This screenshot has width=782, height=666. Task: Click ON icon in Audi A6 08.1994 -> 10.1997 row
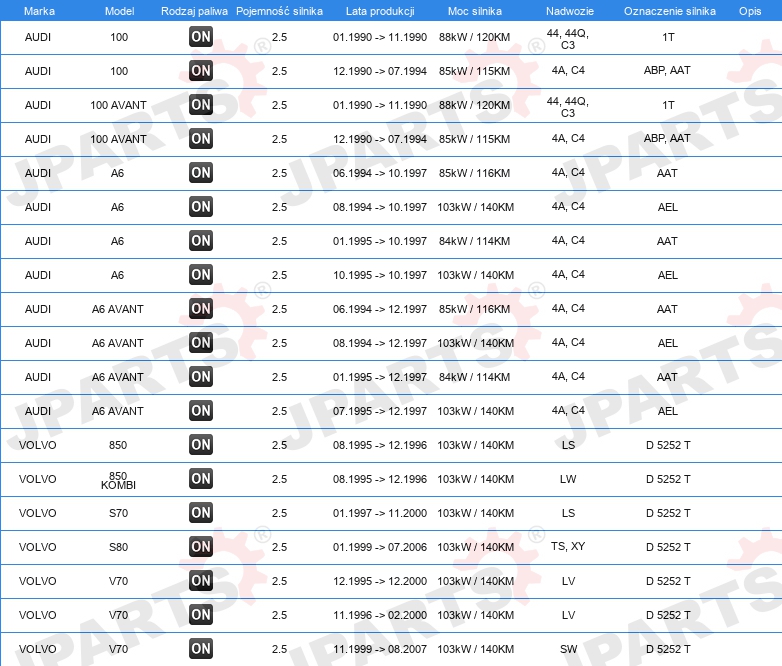point(201,207)
